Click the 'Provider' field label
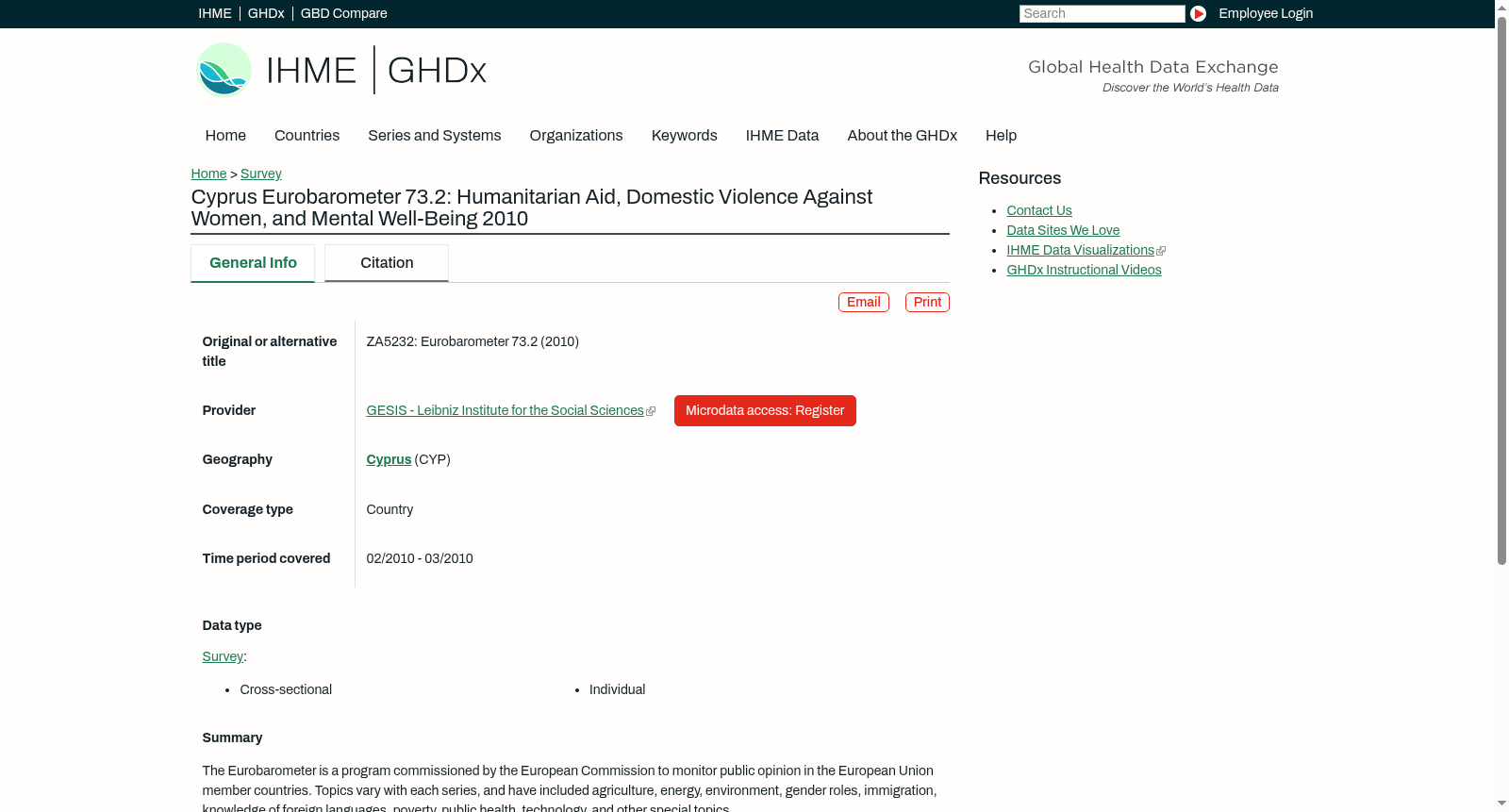1509x812 pixels. coord(229,410)
